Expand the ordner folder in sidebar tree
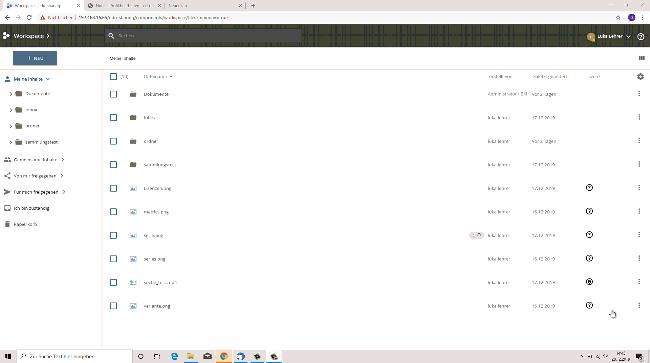The width and height of the screenshot is (650, 363). 10,126
